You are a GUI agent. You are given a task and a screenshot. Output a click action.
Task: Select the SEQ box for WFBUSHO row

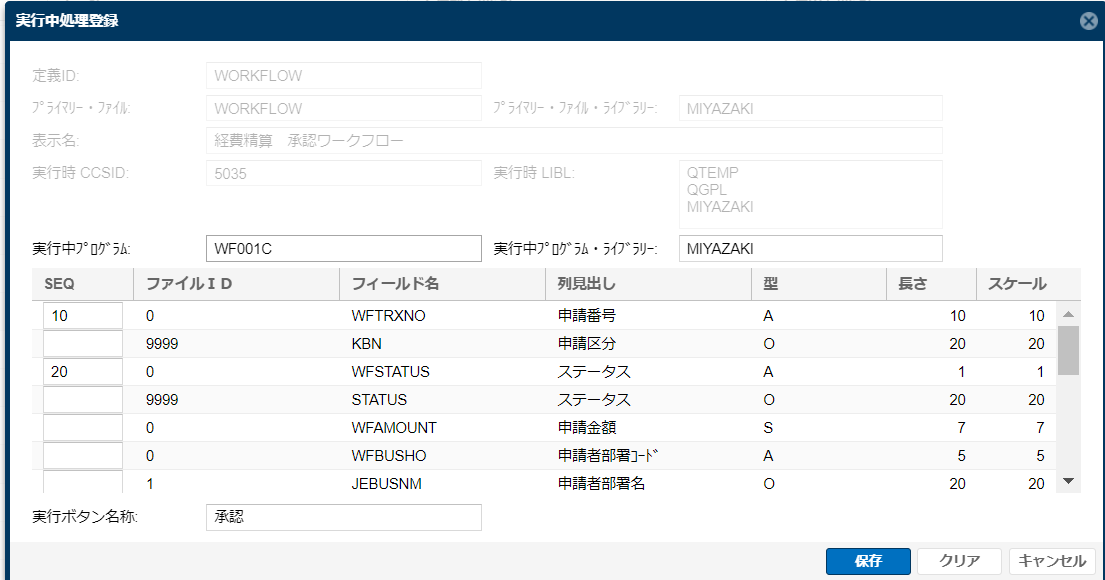(x=82, y=456)
